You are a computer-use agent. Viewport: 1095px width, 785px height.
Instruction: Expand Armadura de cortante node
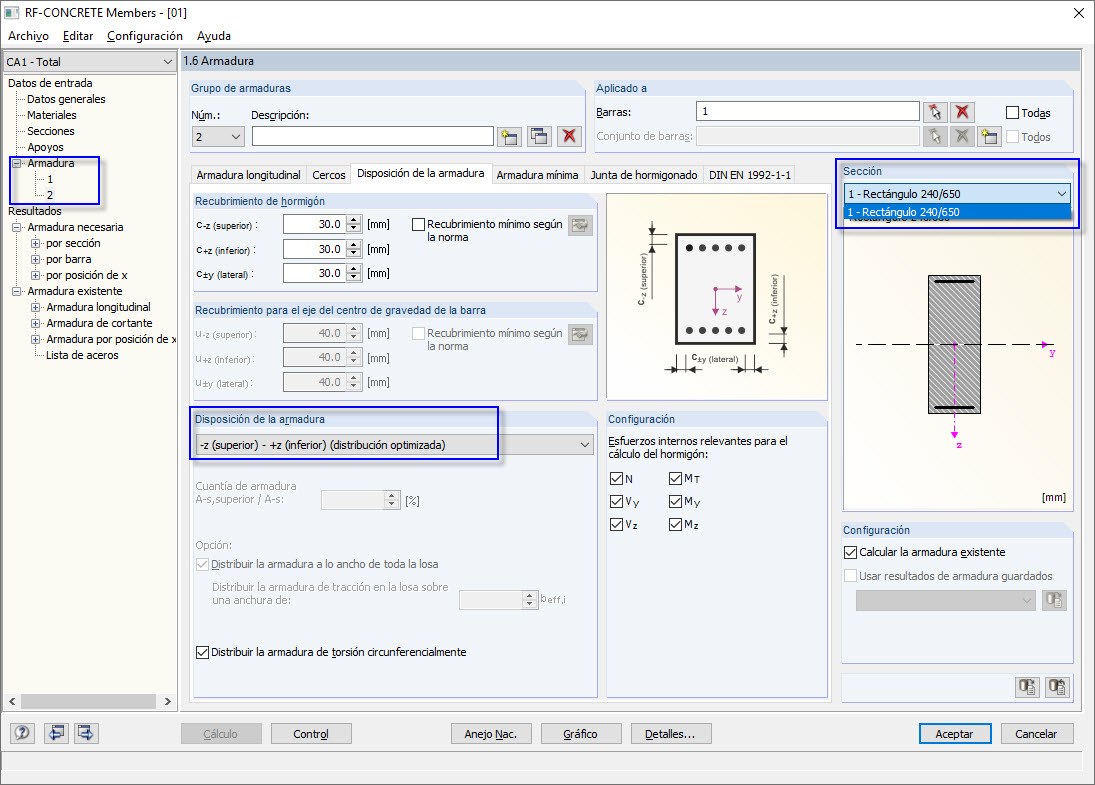pyautogui.click(x=35, y=323)
